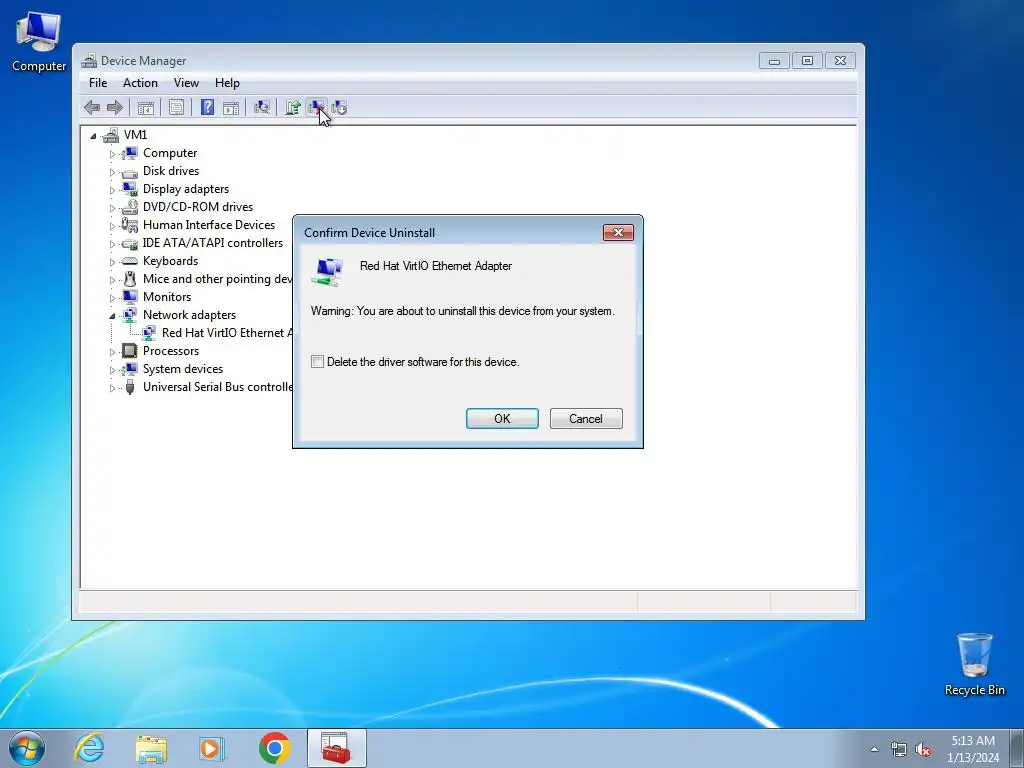Click the Forward arrow in Device Manager toolbar

click(114, 107)
